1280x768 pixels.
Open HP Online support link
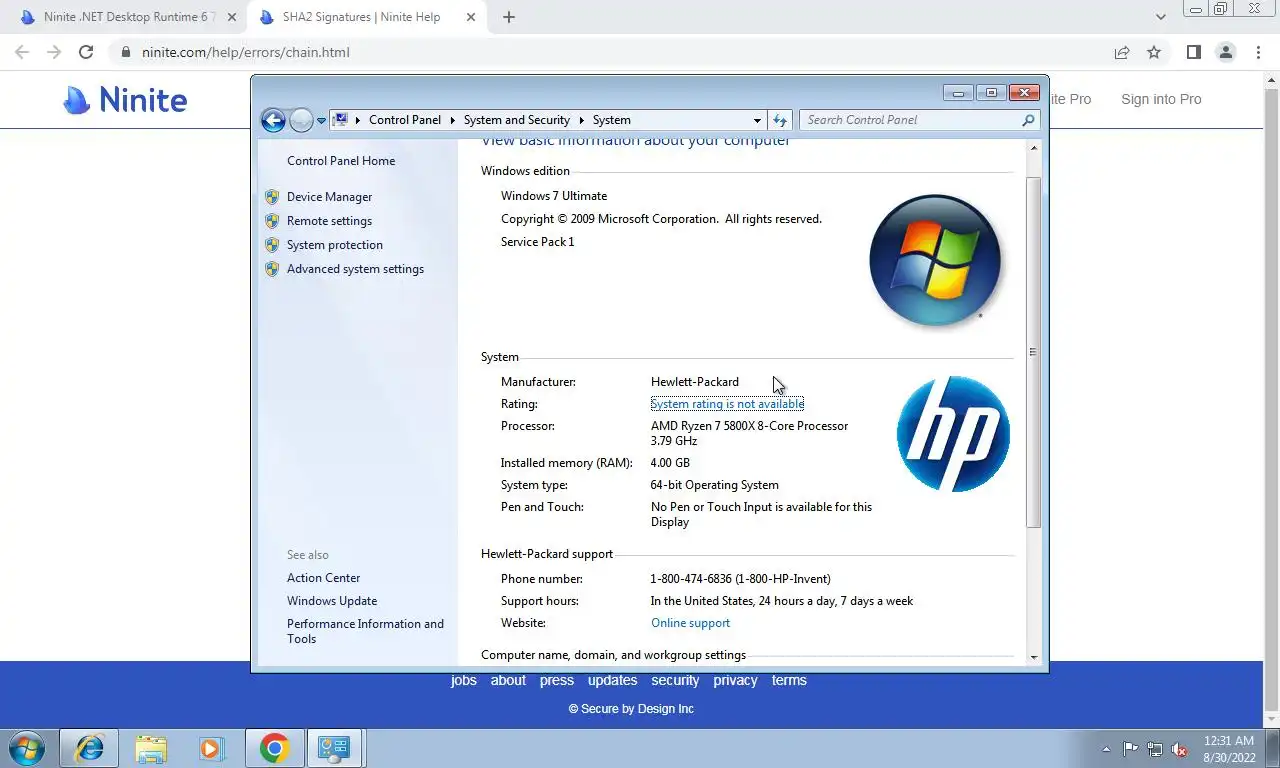(x=690, y=623)
